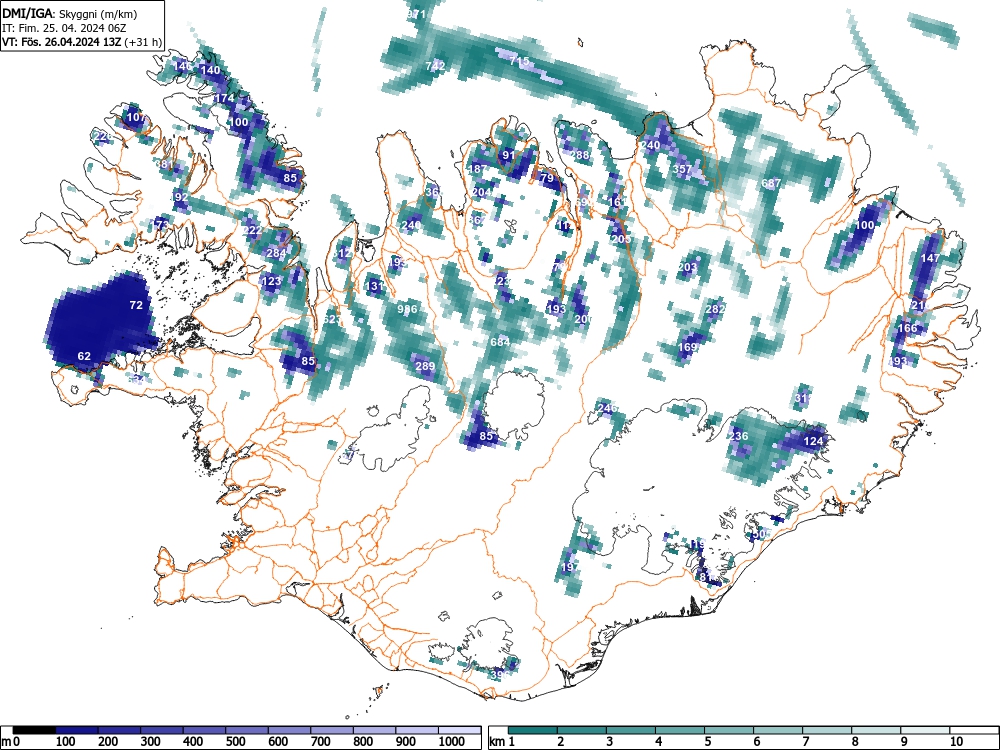Click the map value '715' in the north

(519, 61)
